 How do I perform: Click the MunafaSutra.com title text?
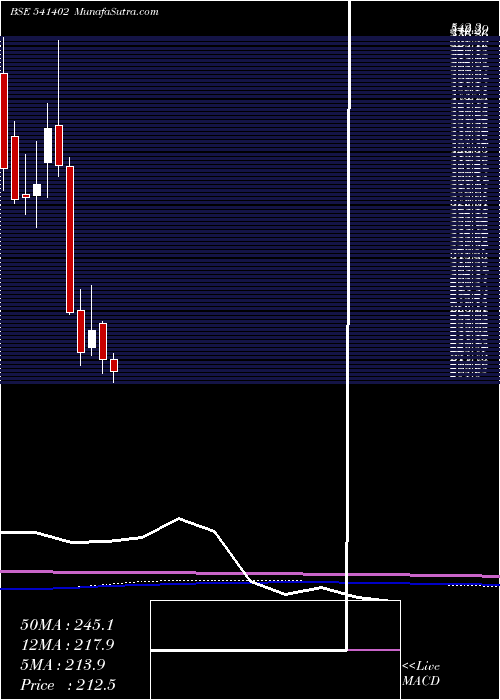click(x=117, y=12)
